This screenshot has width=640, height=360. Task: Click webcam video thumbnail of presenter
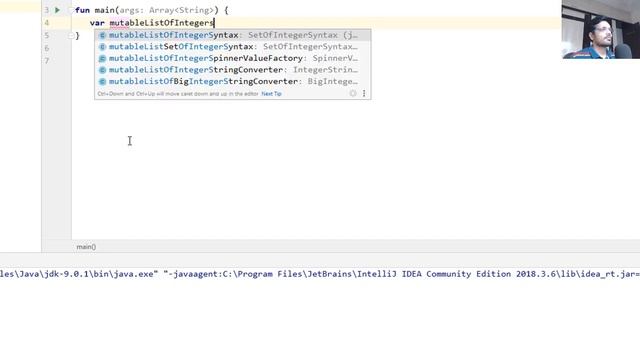(x=601, y=29)
